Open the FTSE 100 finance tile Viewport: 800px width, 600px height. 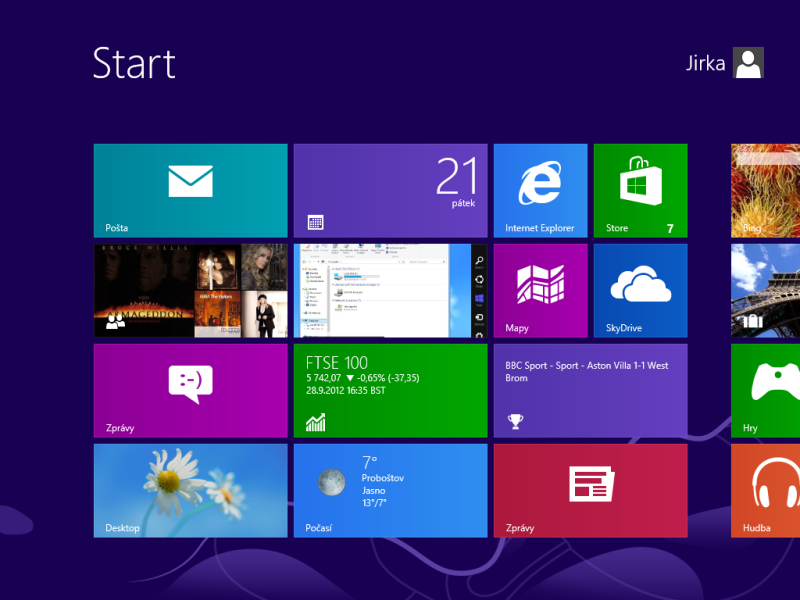click(x=390, y=390)
